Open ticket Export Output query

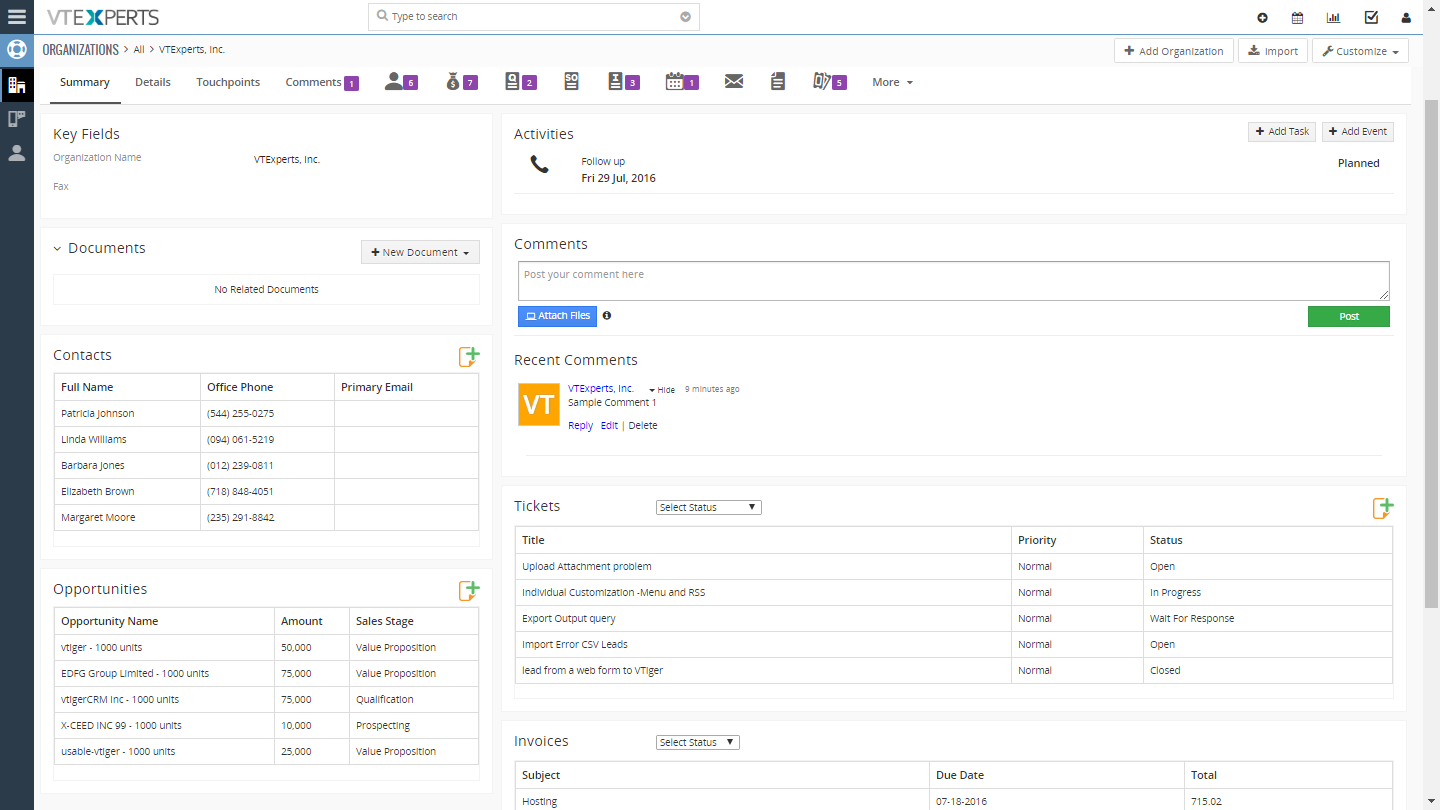[x=569, y=619]
